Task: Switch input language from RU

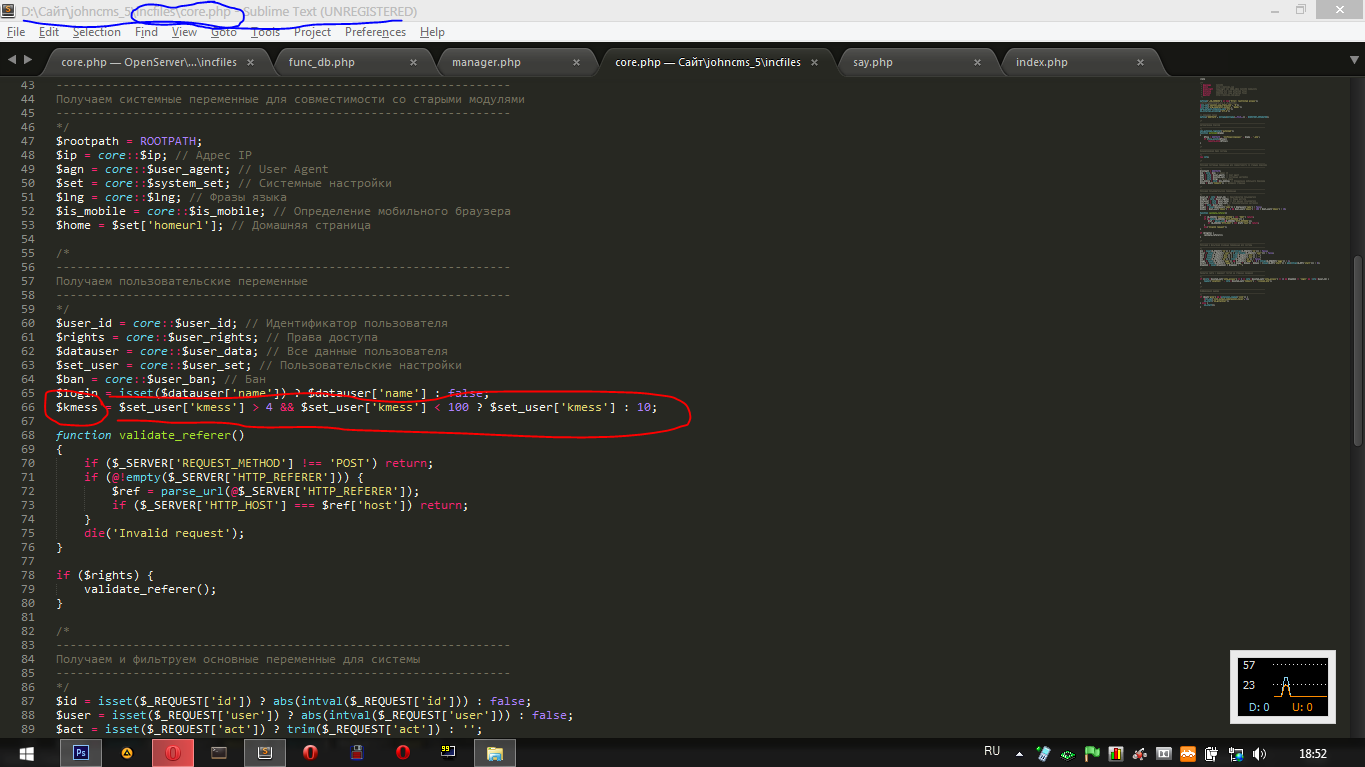Action: click(991, 752)
